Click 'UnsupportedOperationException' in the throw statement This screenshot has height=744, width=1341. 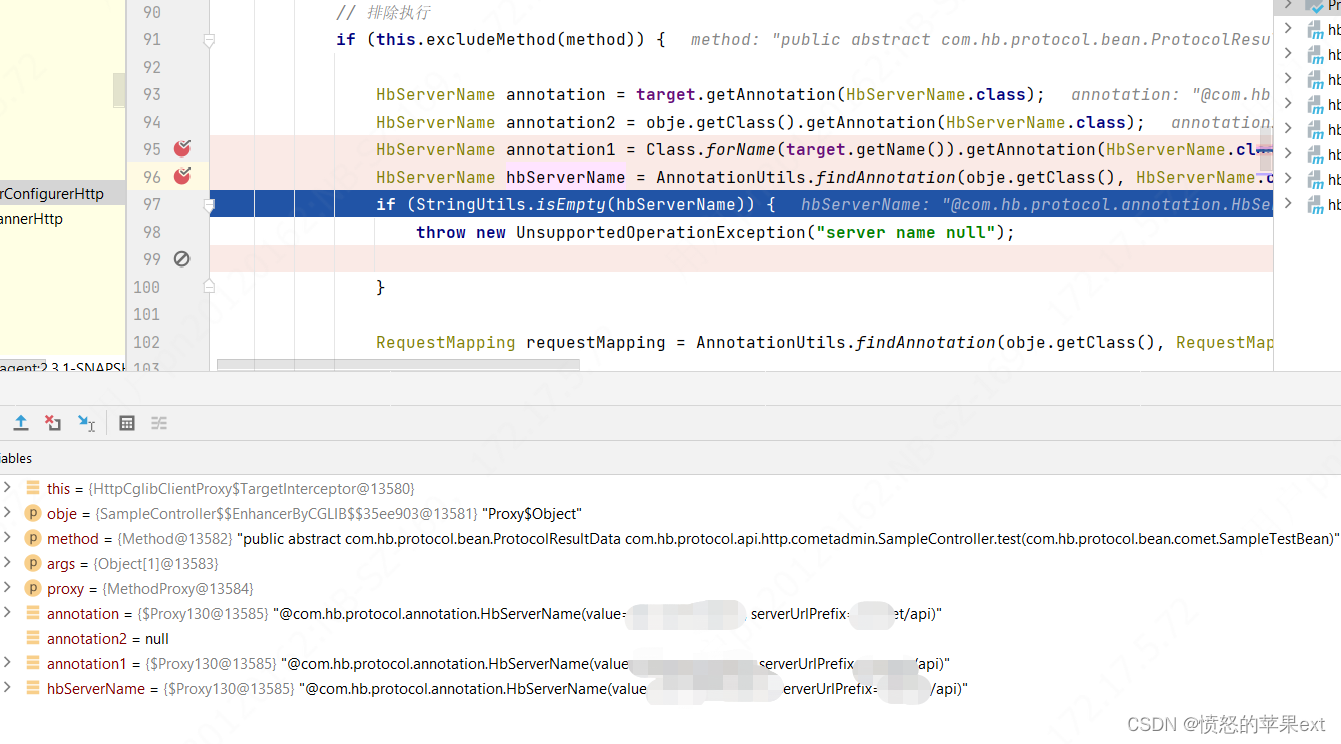click(660, 232)
